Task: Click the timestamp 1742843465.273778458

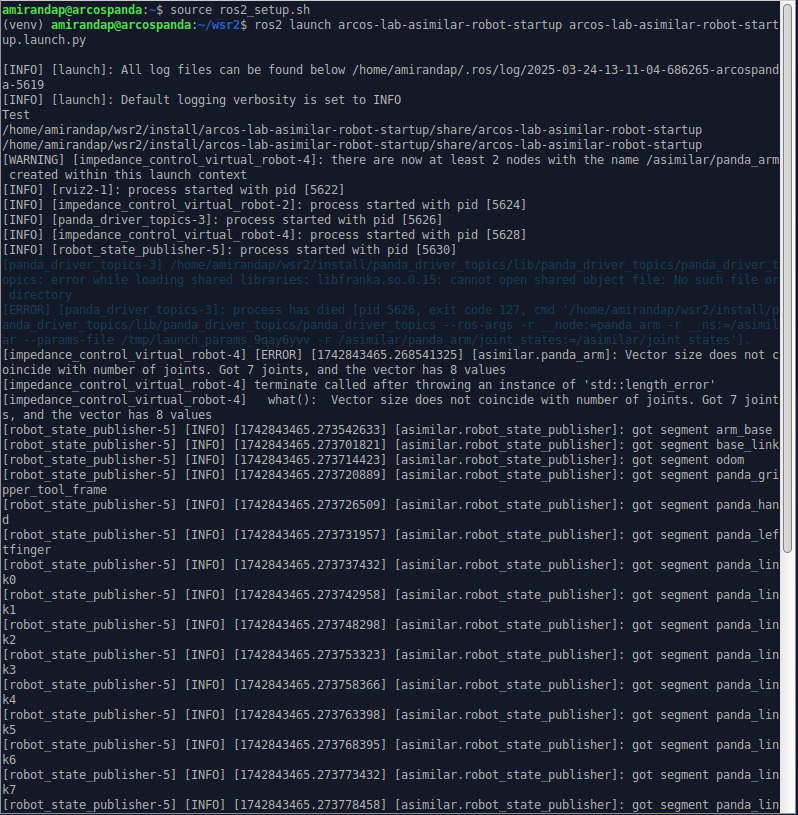Action: coord(309,805)
